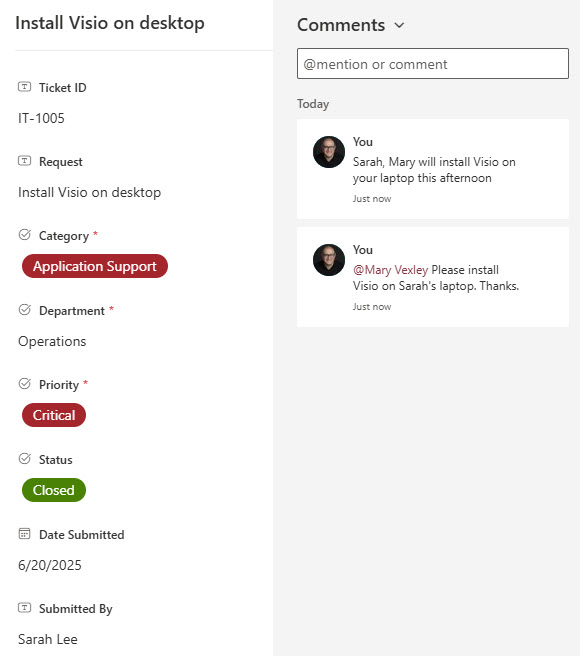Viewport: 580px width, 656px height.
Task: Click the Category choice field icon
Action: pos(25,235)
